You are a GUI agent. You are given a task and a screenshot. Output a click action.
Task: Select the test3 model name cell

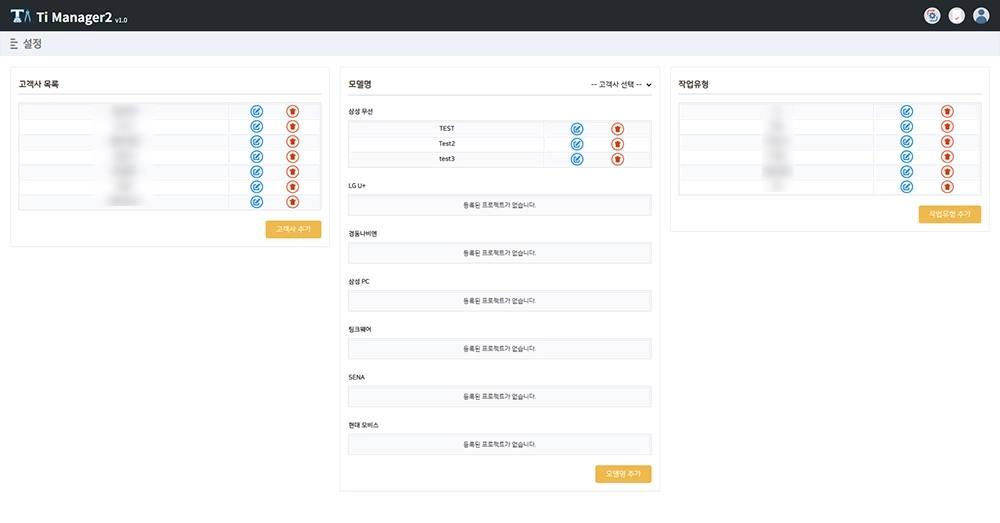click(446, 159)
